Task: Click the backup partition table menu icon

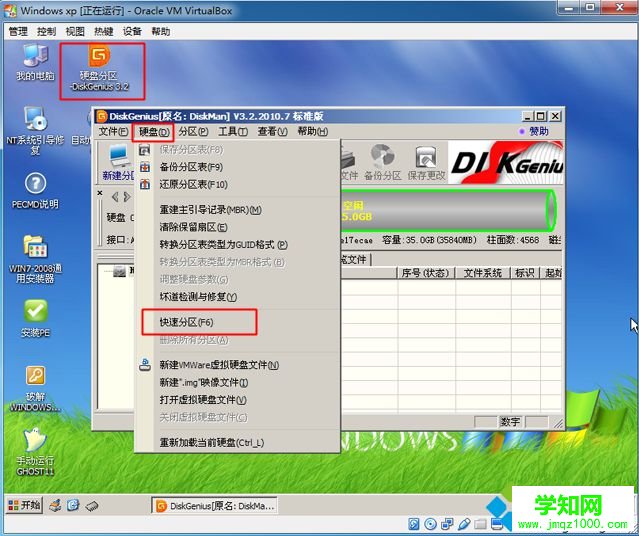Action: coord(145,167)
